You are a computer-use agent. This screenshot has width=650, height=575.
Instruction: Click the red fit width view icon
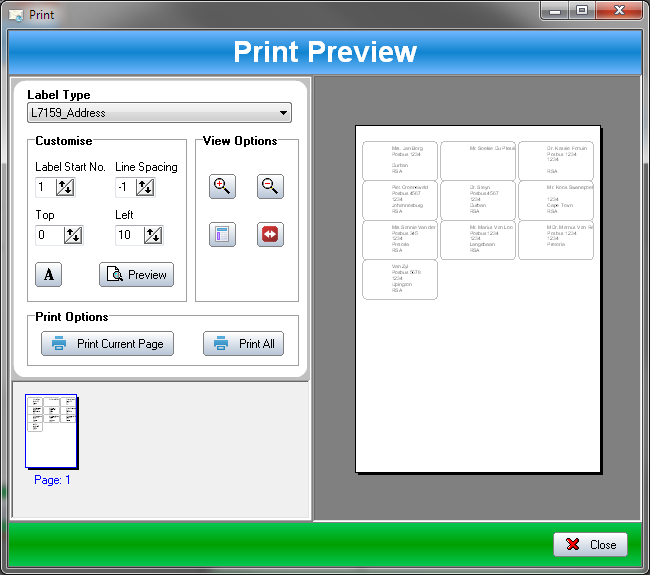270,235
